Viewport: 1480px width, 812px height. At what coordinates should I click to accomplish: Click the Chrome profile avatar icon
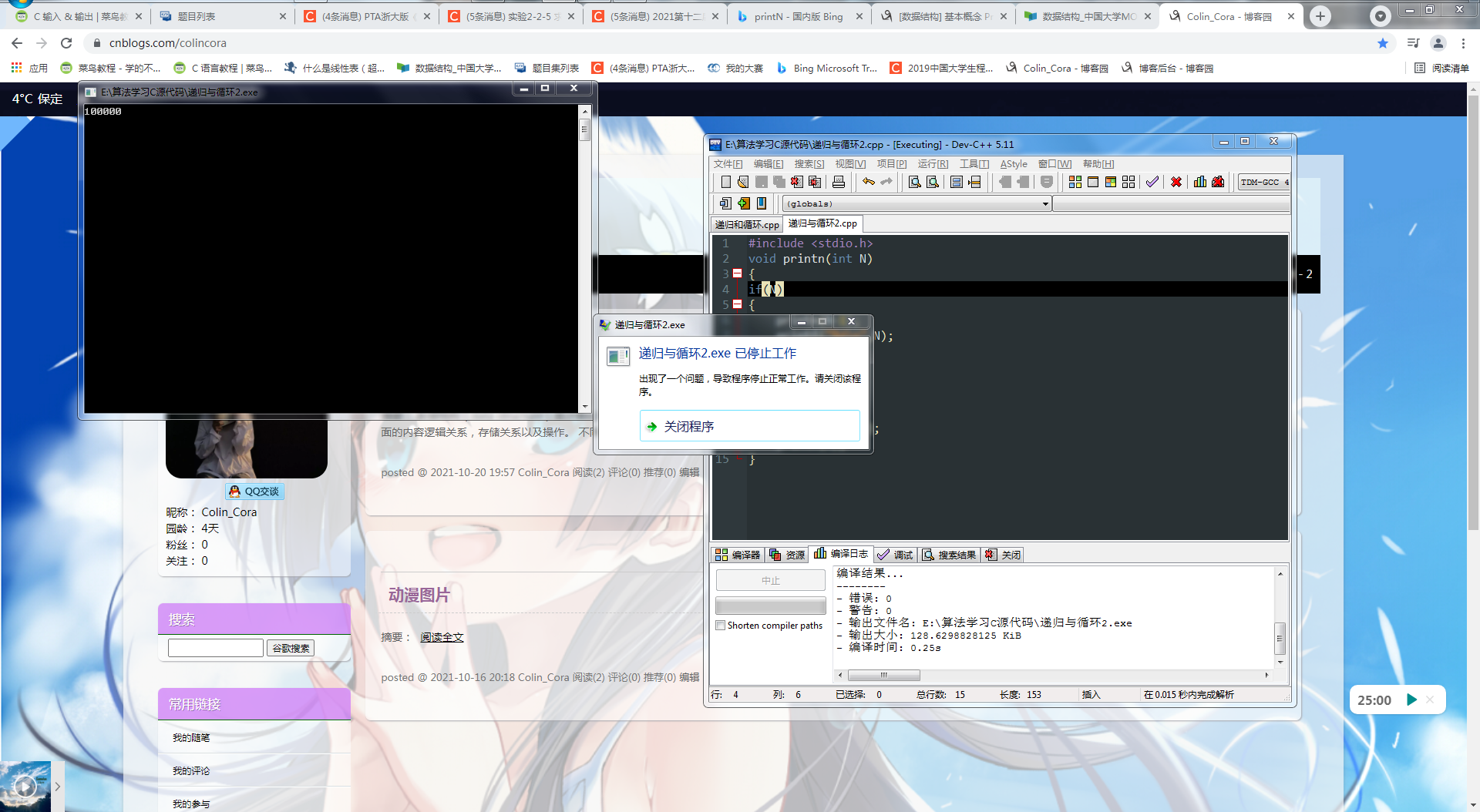(1438, 43)
